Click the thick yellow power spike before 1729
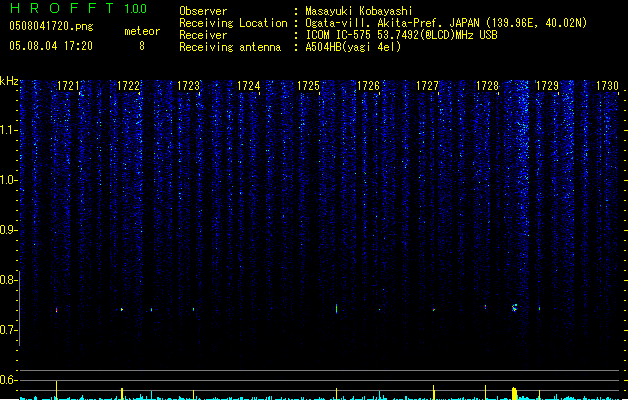This screenshot has width=629, height=400. pyautogui.click(x=514, y=393)
